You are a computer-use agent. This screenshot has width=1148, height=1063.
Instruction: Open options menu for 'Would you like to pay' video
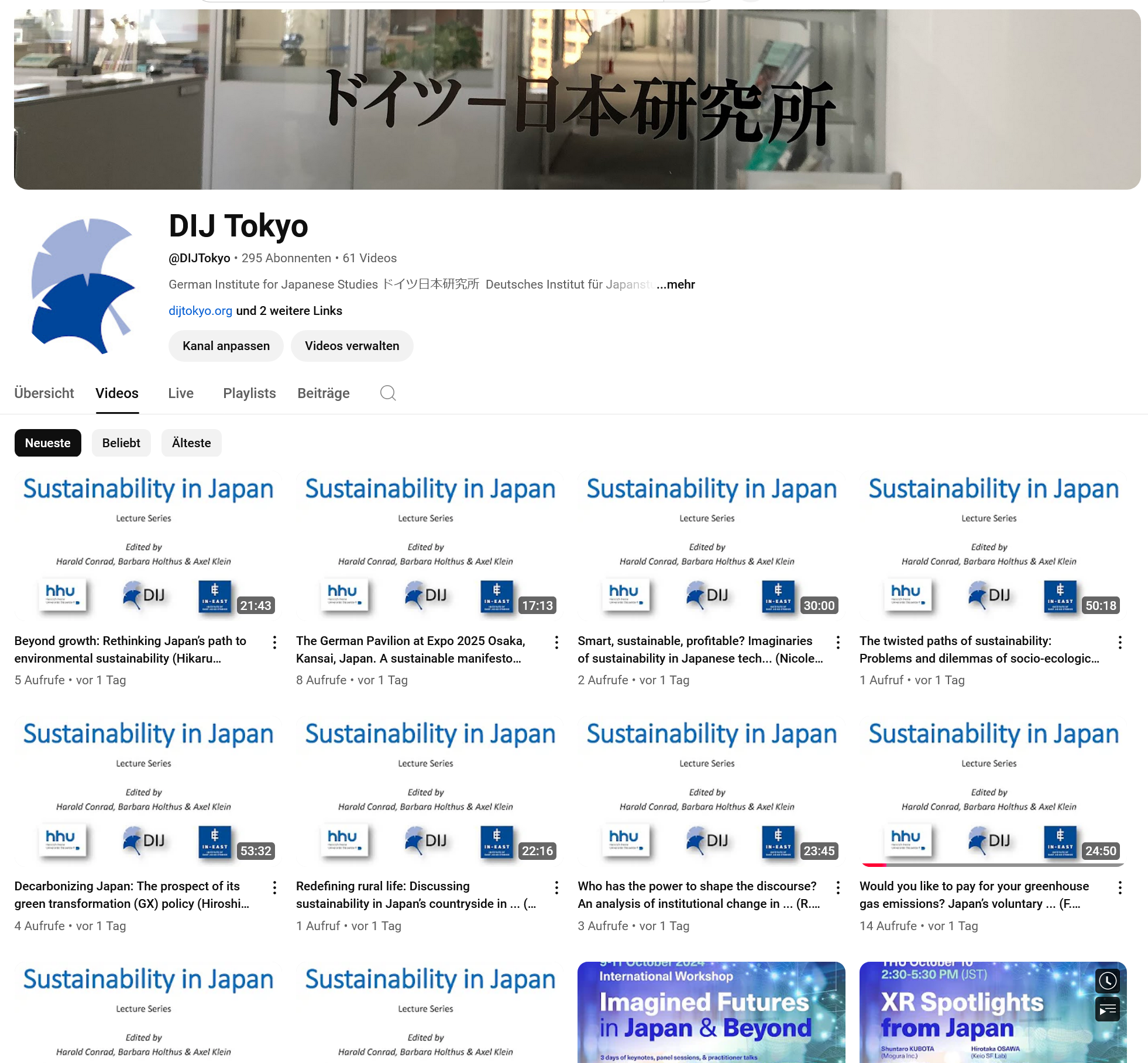tap(1120, 888)
